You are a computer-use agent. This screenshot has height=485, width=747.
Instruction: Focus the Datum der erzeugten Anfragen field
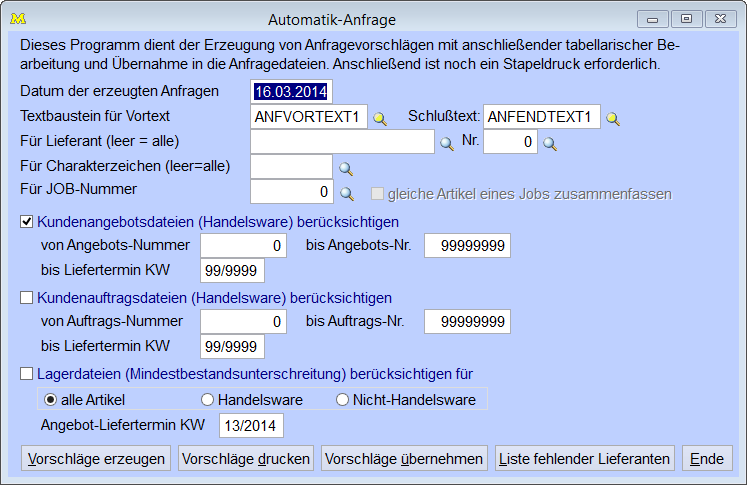click(x=291, y=91)
